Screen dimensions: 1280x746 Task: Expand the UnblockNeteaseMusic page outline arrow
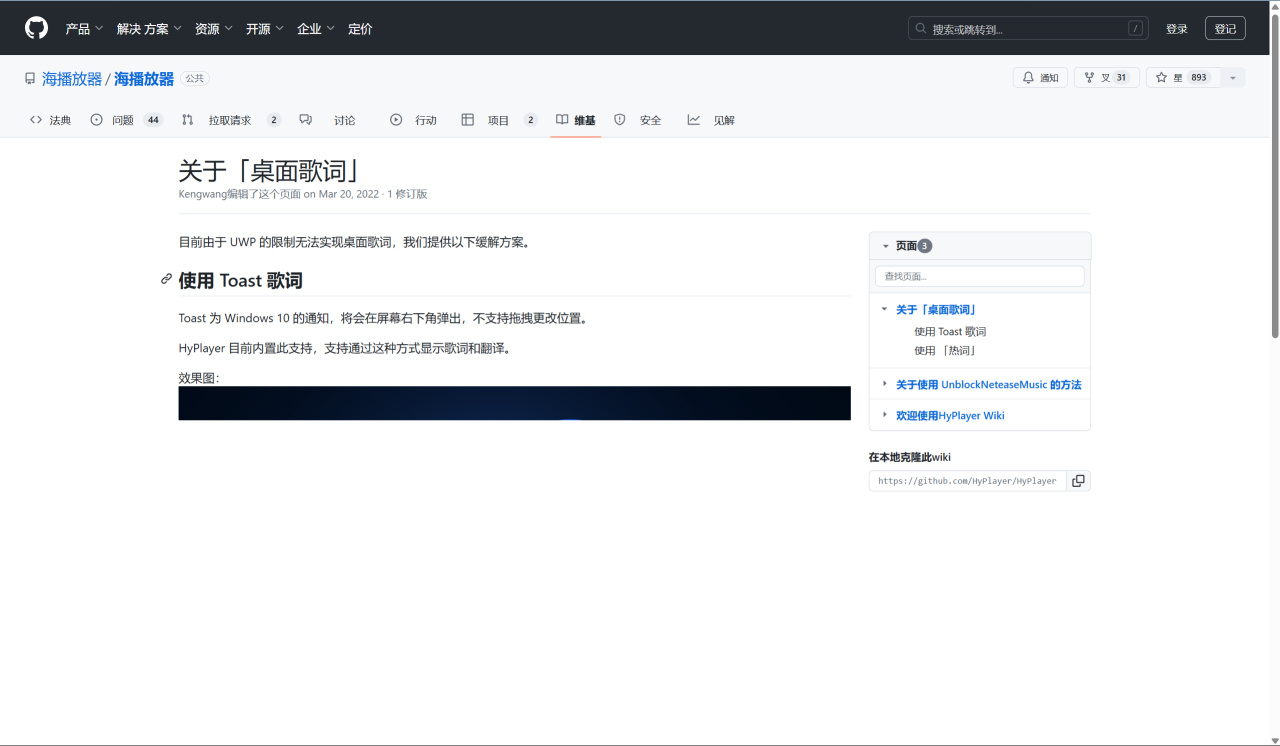(x=884, y=384)
